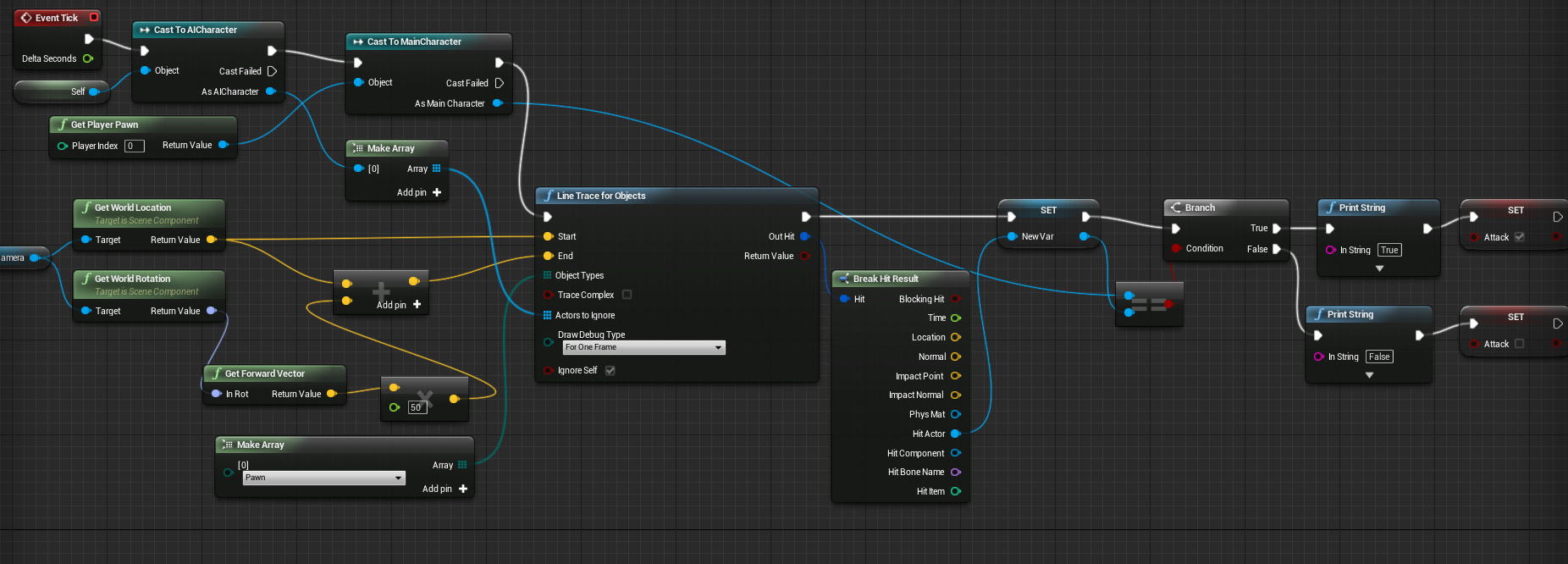Viewport: 1568px width, 564px height.
Task: Click the Player Index value field
Action: 134,146
